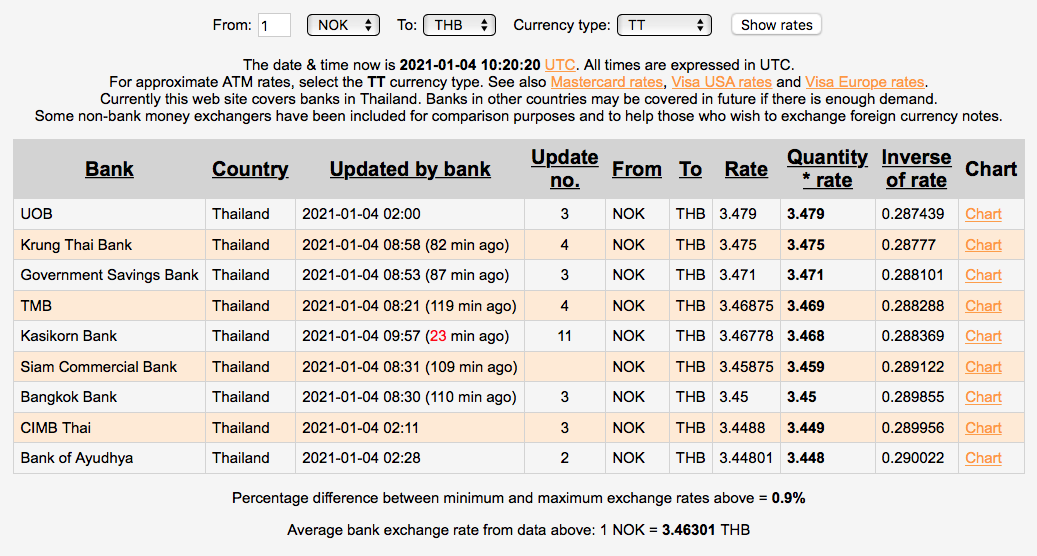View the Kasikorn Bank chart link

[983, 336]
